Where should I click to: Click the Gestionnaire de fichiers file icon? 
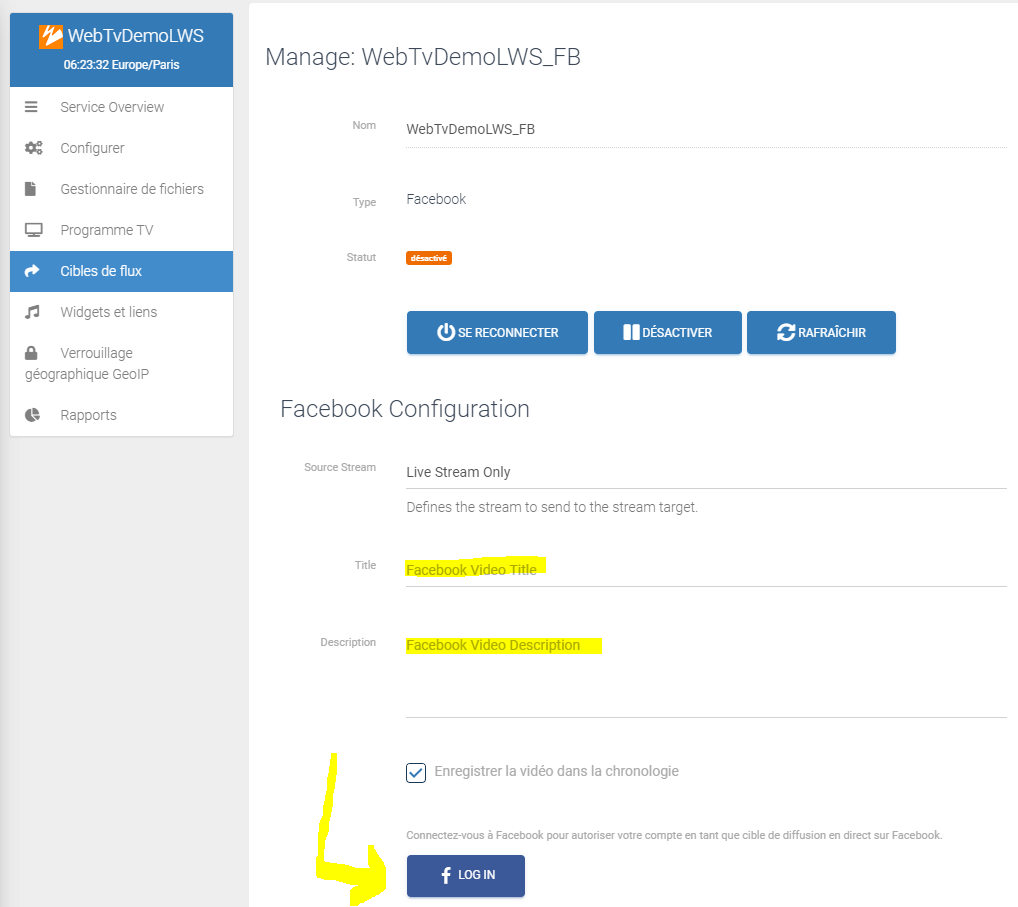pyautogui.click(x=31, y=189)
